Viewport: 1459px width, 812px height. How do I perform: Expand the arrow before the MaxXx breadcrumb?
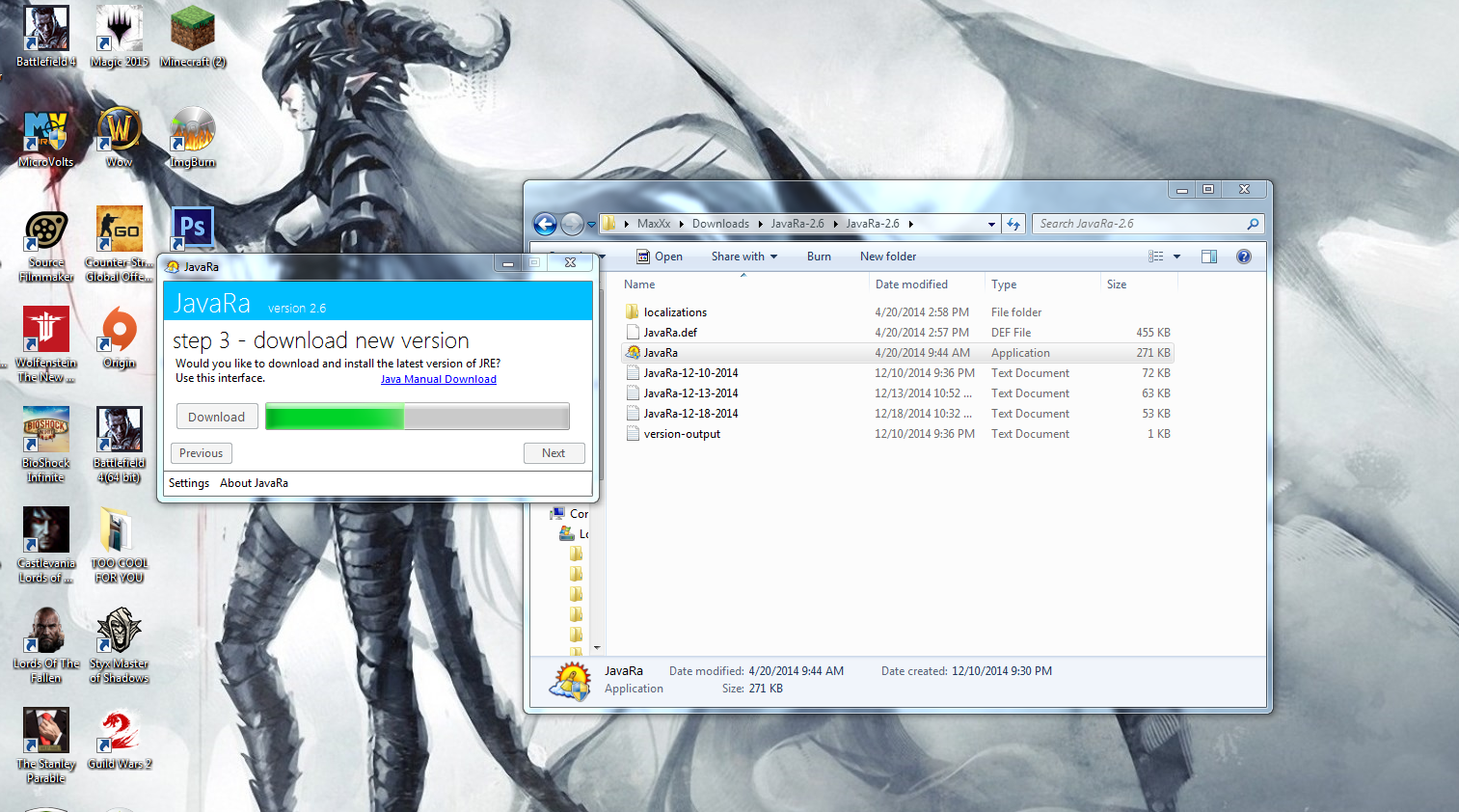click(x=627, y=224)
